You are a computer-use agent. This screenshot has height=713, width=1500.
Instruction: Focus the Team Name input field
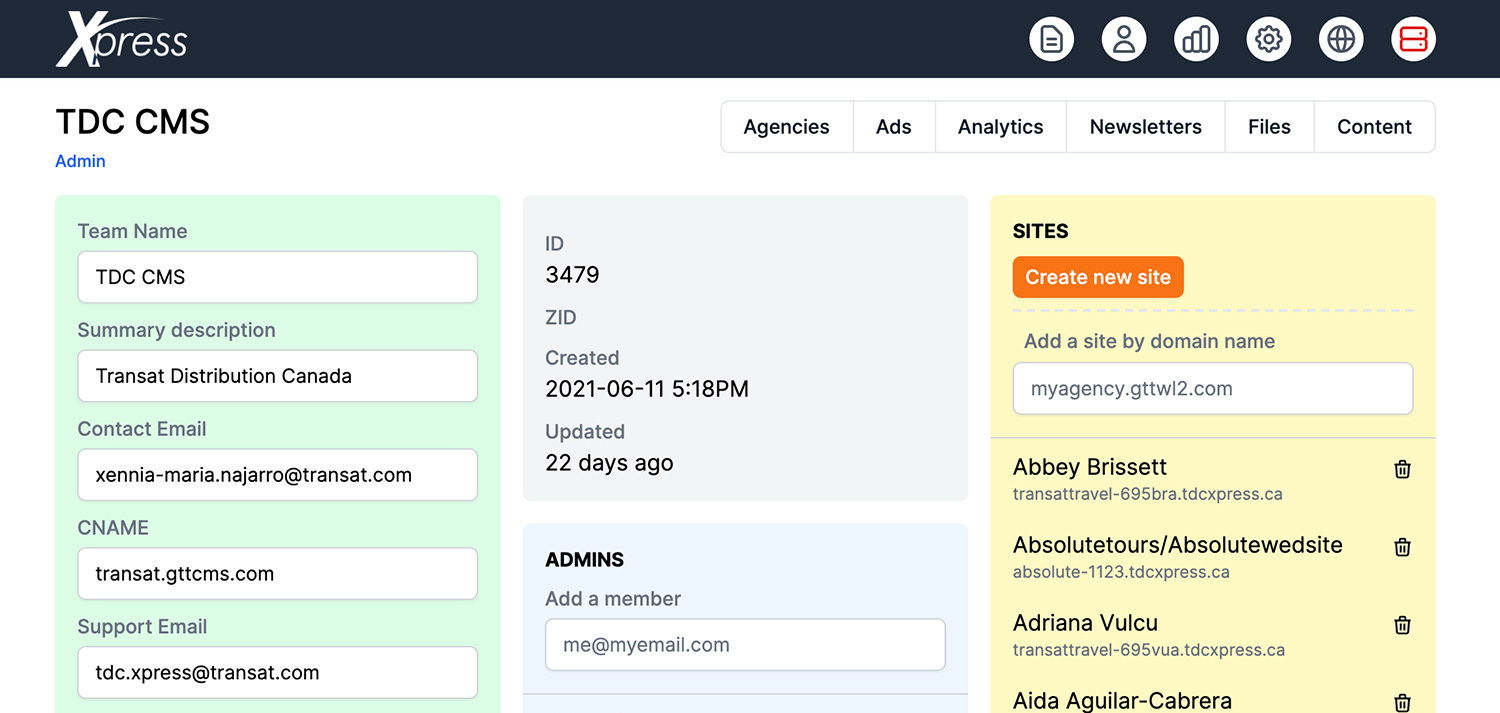click(x=277, y=277)
